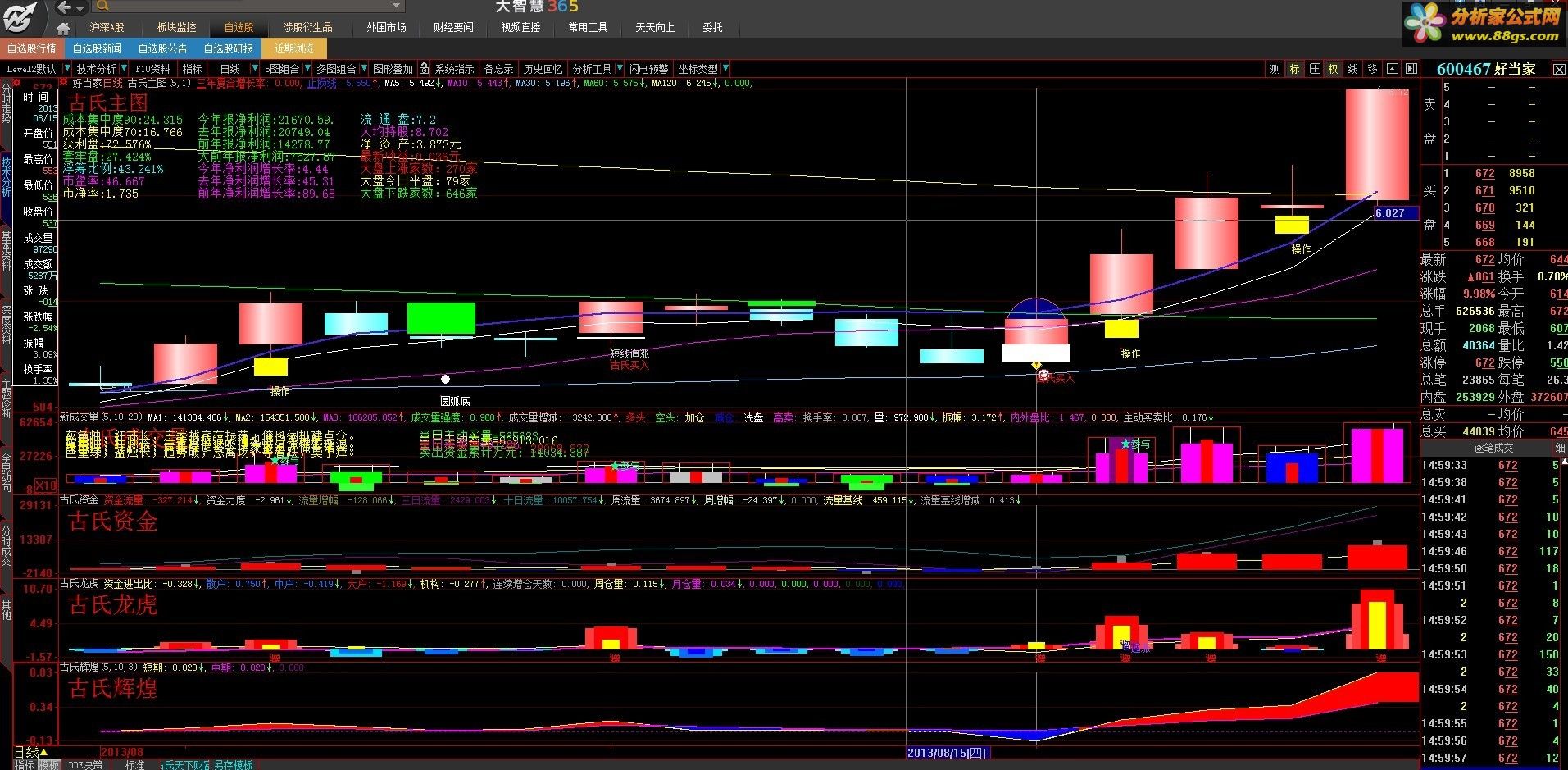Open the 委托 trading menu
Viewport: 1568px width, 770px height.
712,28
